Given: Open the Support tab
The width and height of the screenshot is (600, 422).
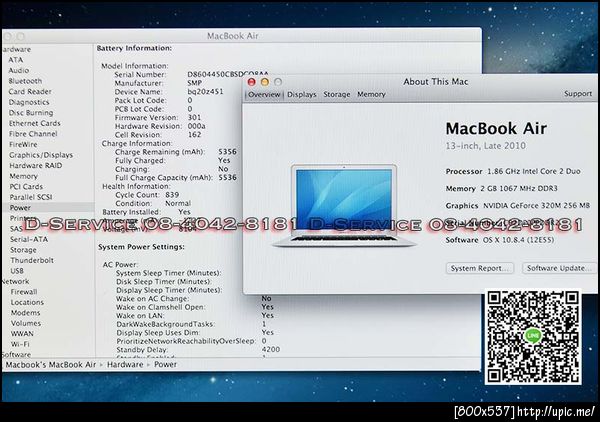Looking at the screenshot, I should (578, 94).
